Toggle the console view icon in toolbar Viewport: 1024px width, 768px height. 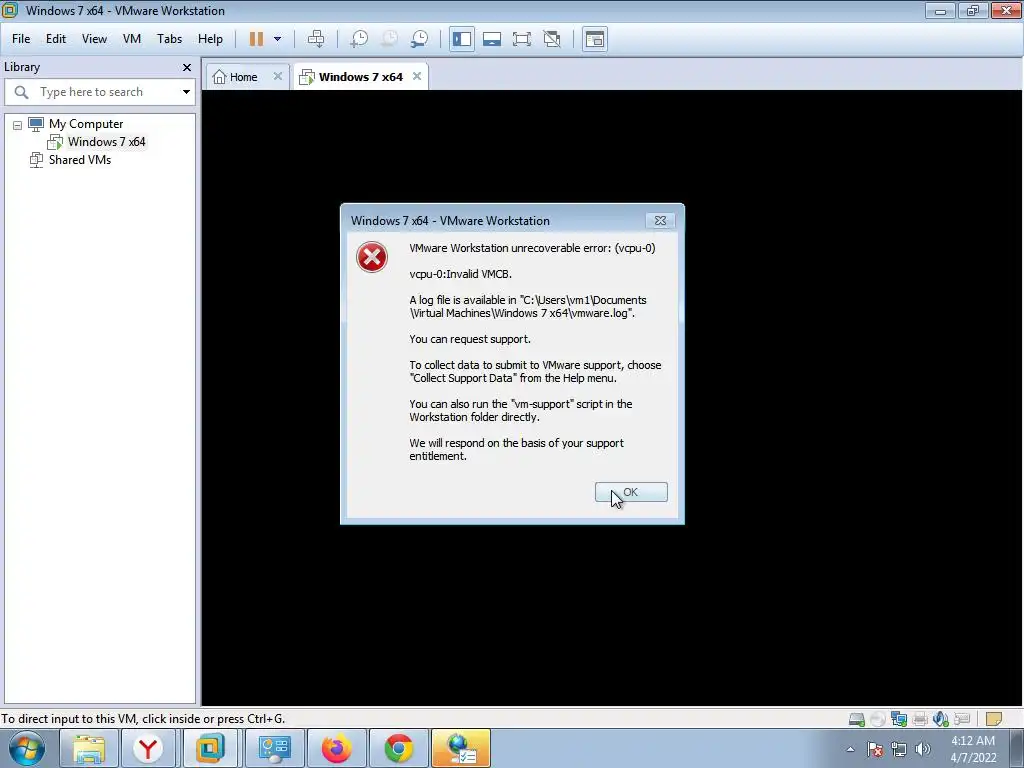(x=594, y=39)
